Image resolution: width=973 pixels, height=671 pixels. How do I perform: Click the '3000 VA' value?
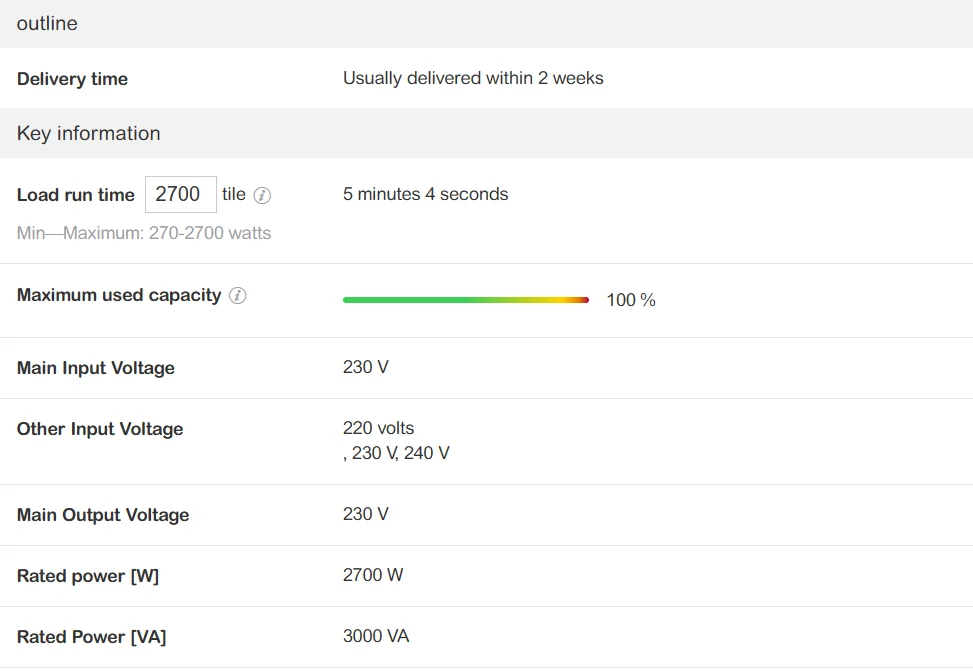tap(376, 636)
